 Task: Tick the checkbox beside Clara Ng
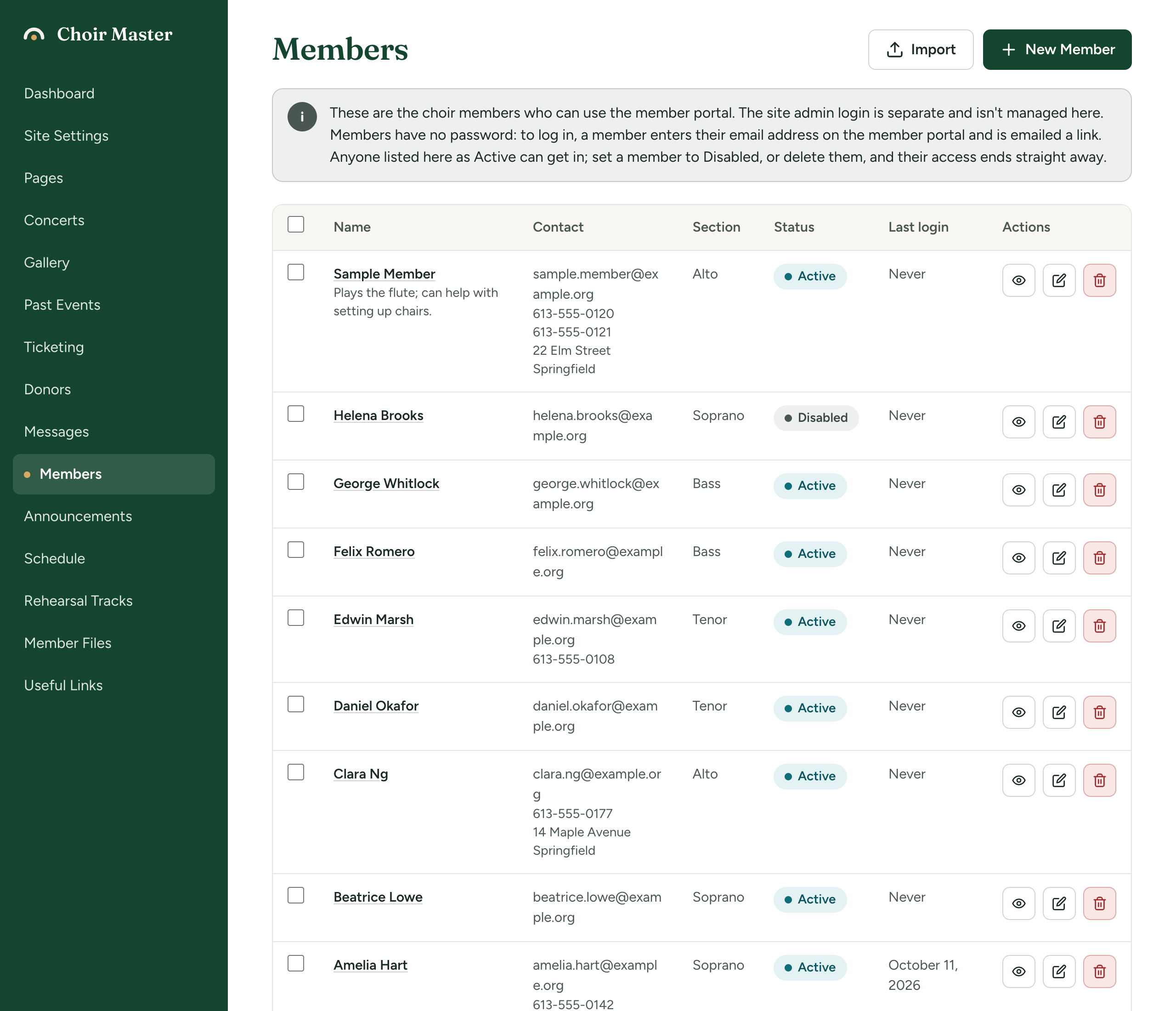click(x=296, y=772)
